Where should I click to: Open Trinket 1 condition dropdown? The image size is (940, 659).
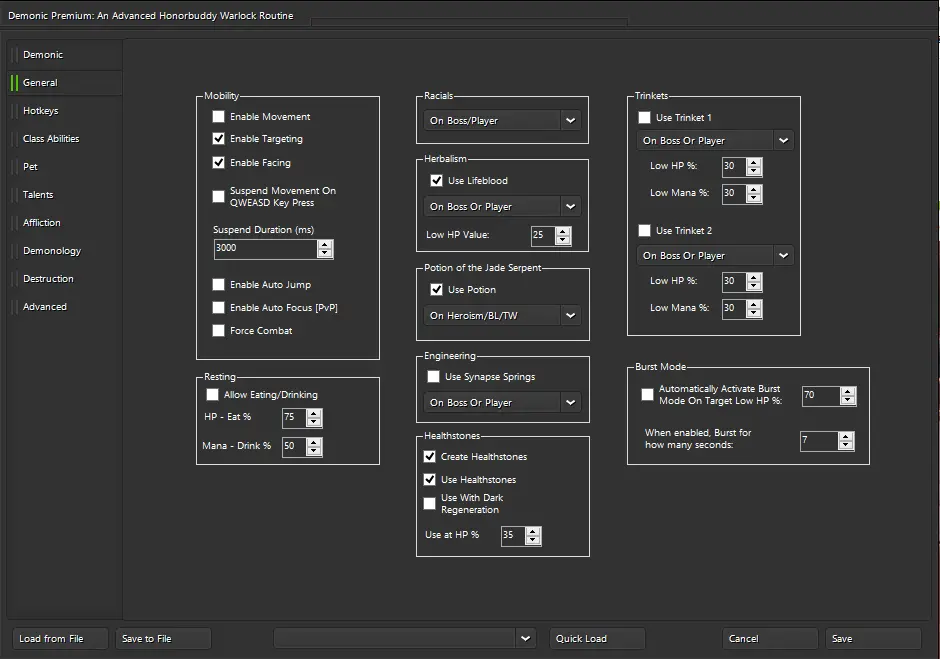point(715,140)
